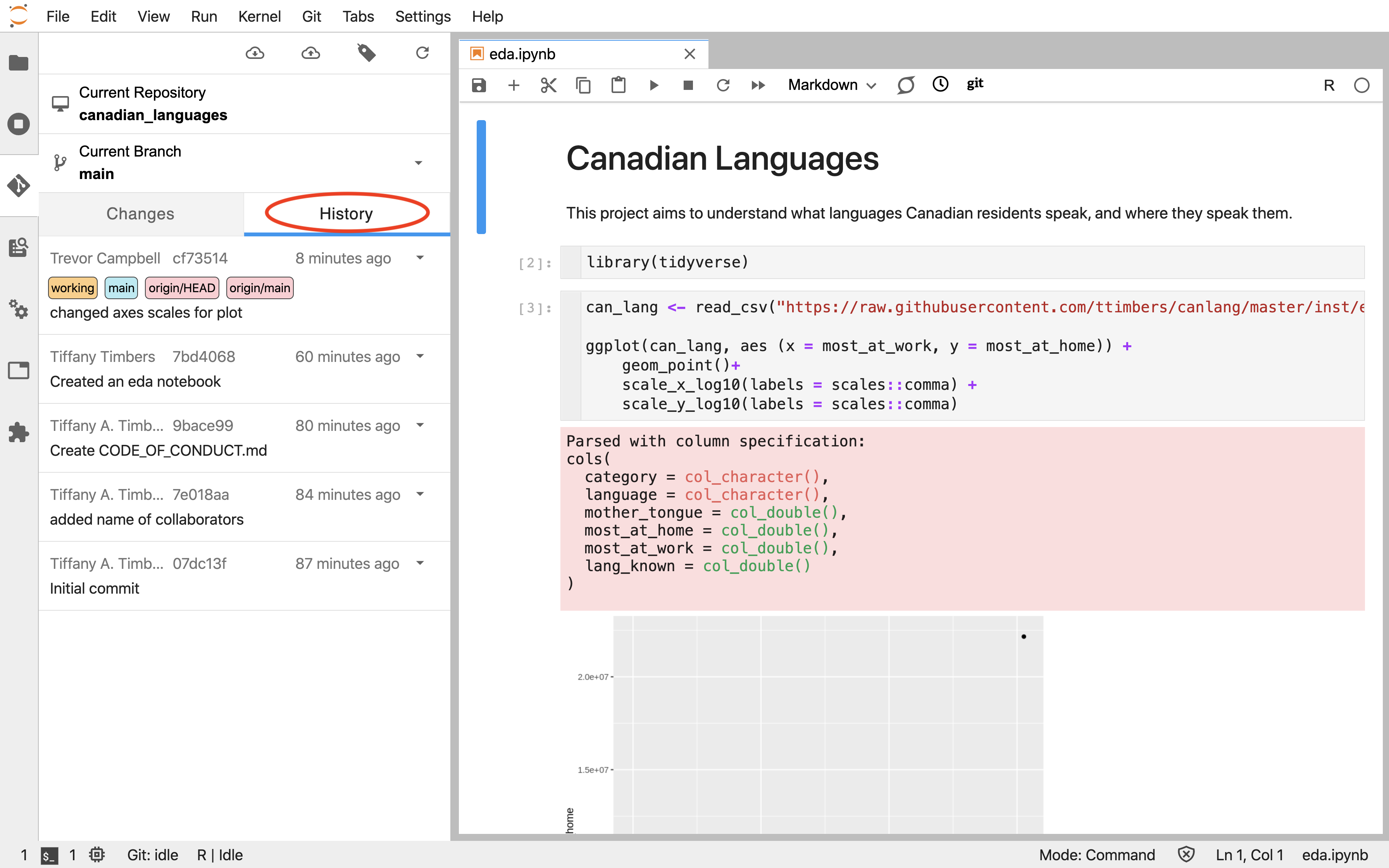Save the notebook

[x=479, y=86]
